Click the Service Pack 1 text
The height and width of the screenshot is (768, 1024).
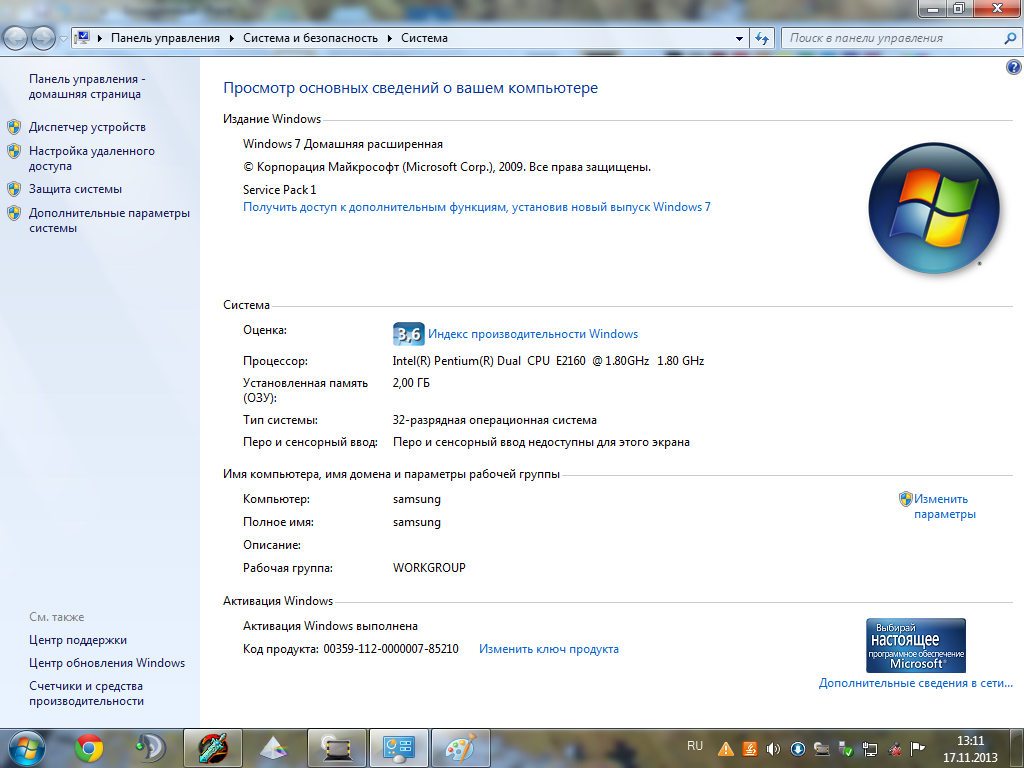(x=280, y=189)
